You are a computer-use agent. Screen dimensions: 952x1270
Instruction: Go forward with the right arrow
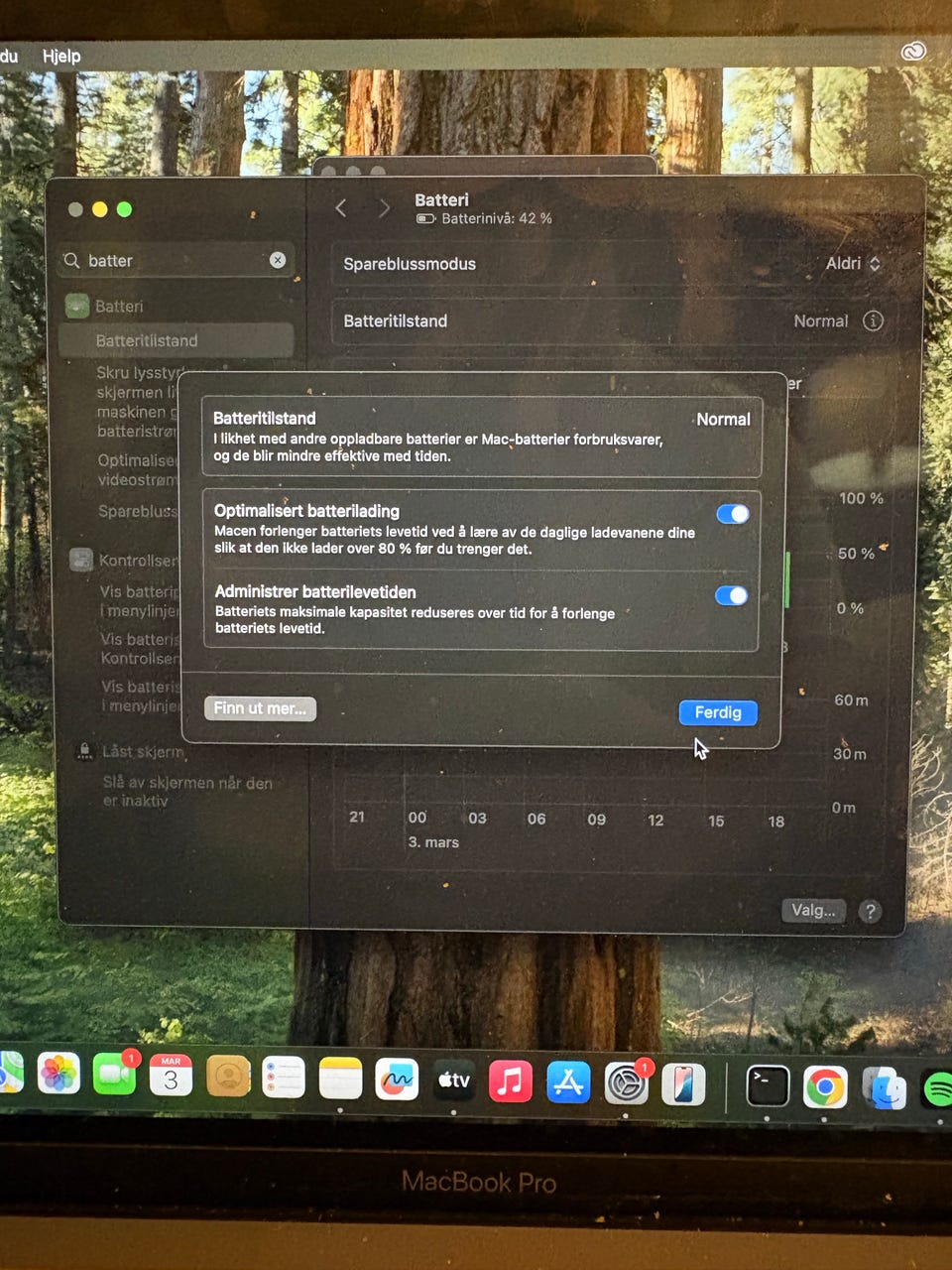[384, 208]
